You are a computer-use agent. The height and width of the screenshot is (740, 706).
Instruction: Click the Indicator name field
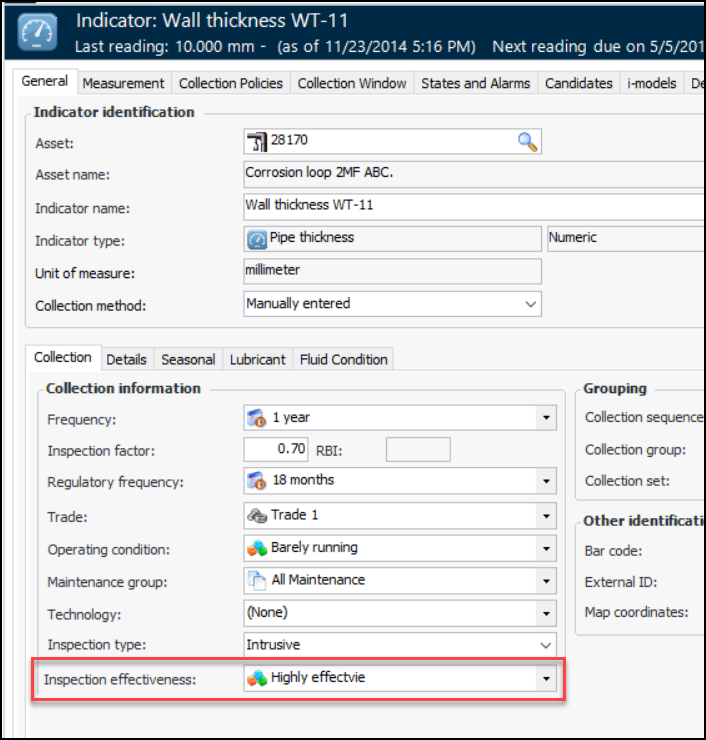pyautogui.click(x=474, y=207)
